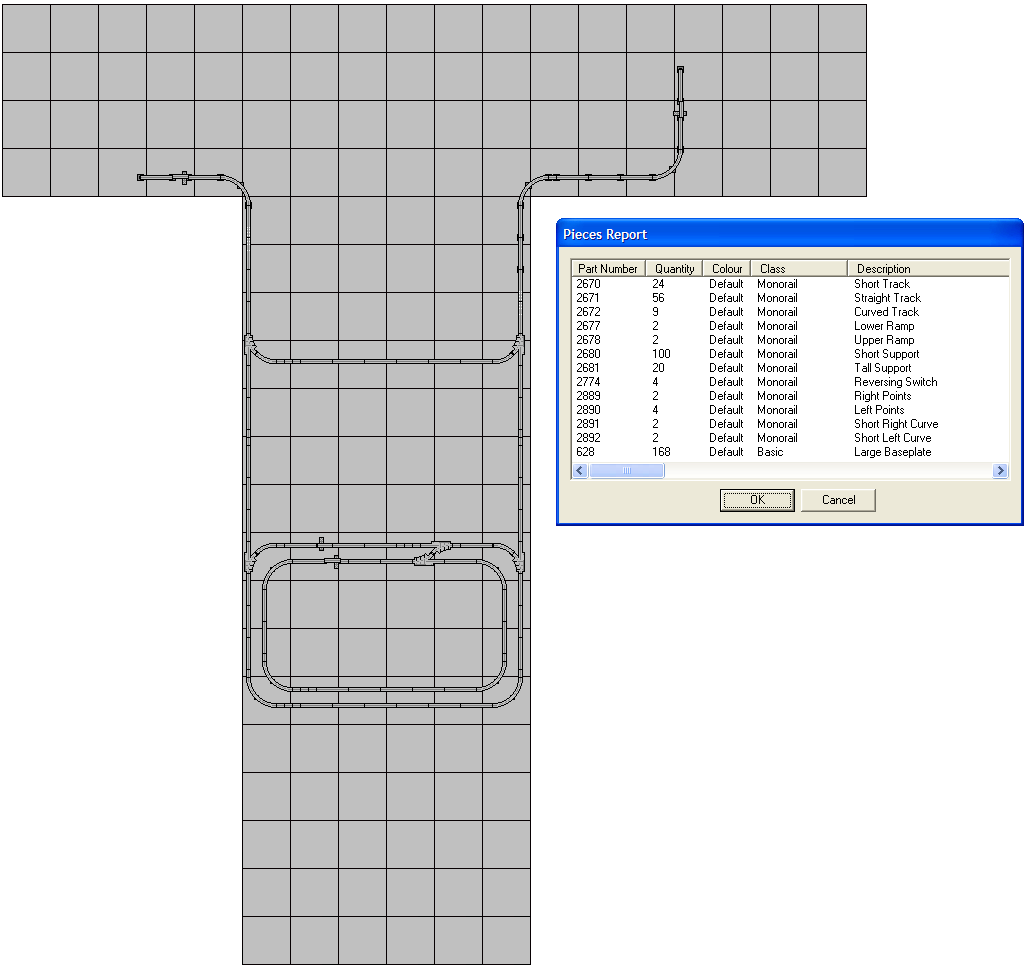Click the OK button in Pieces Report
This screenshot has width=1032, height=970.
[x=757, y=500]
